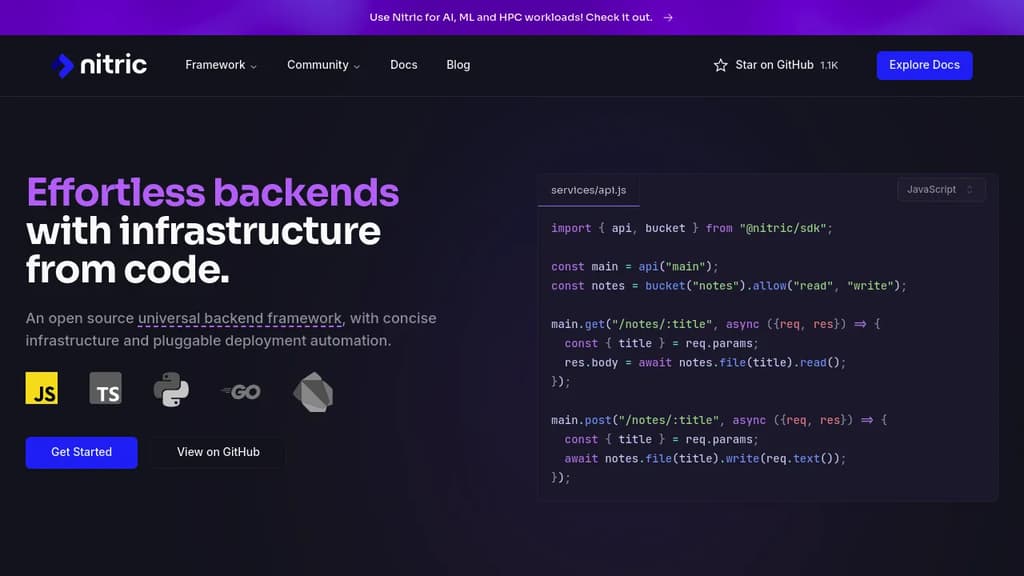Open the Framework dropdown
The width and height of the screenshot is (1024, 576).
220,64
